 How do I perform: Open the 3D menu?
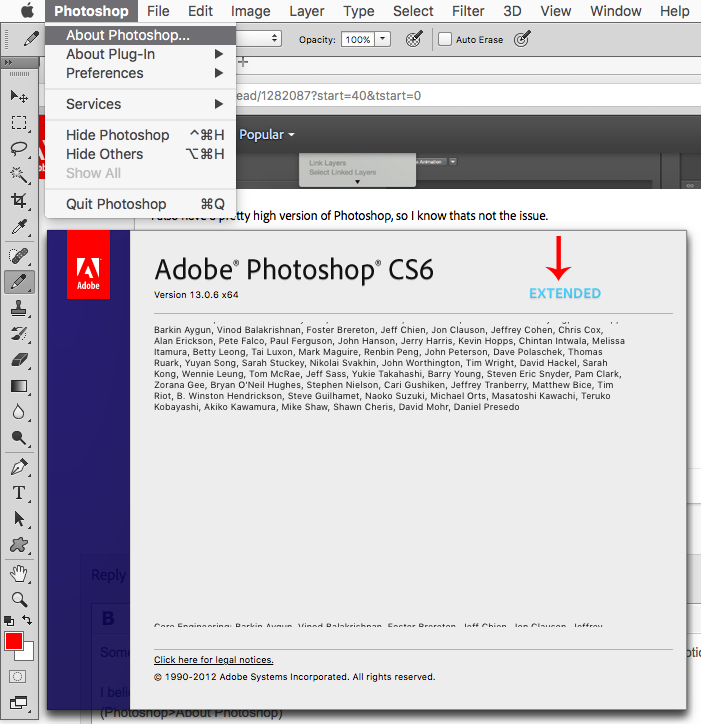[x=512, y=11]
